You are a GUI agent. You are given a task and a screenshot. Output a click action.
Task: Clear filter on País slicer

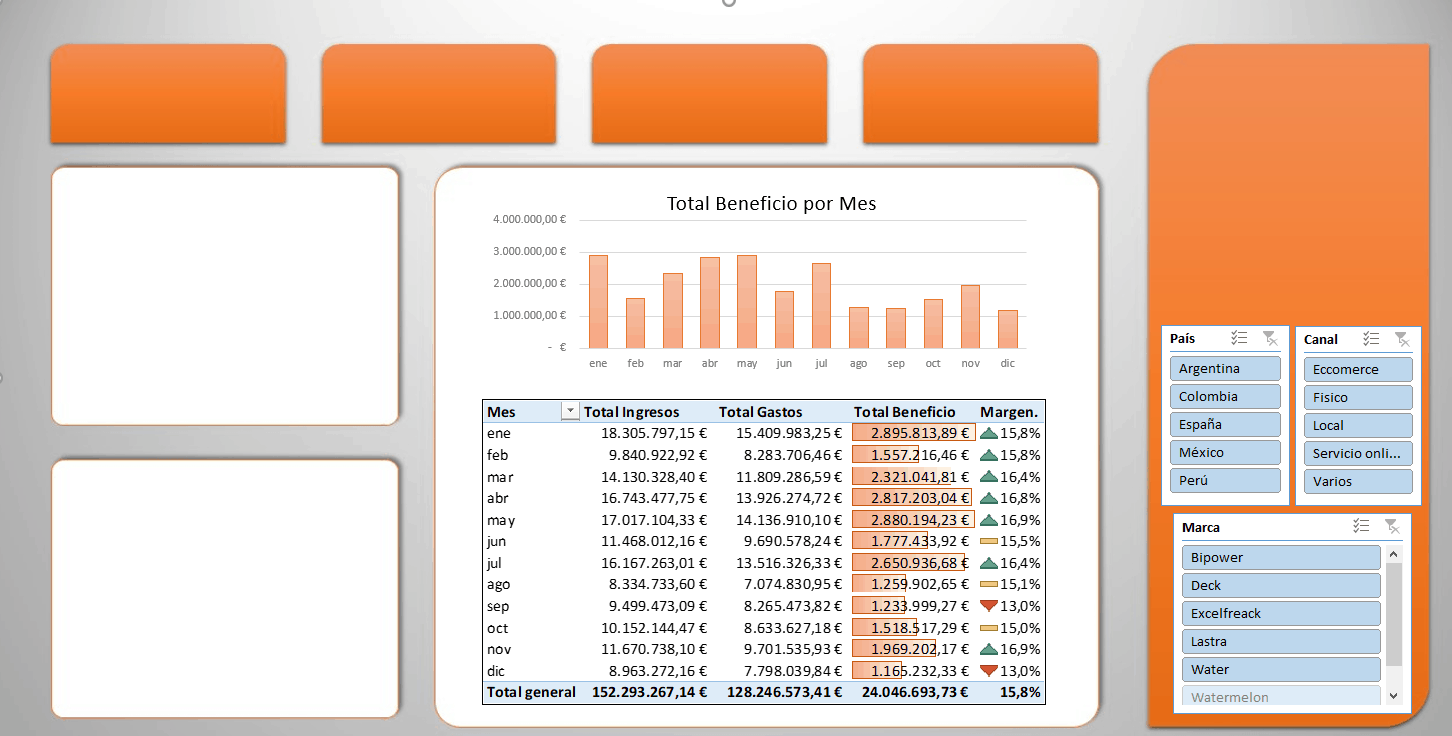click(1269, 338)
